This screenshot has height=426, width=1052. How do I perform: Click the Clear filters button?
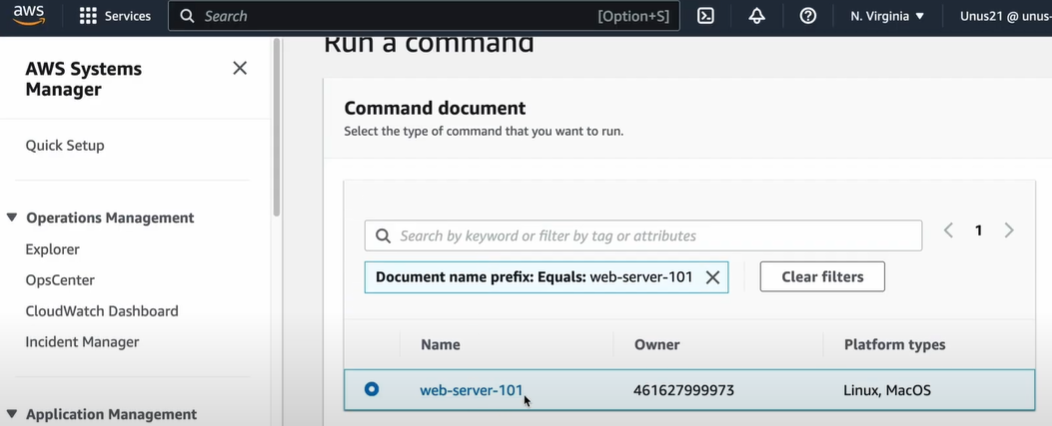click(x=822, y=276)
